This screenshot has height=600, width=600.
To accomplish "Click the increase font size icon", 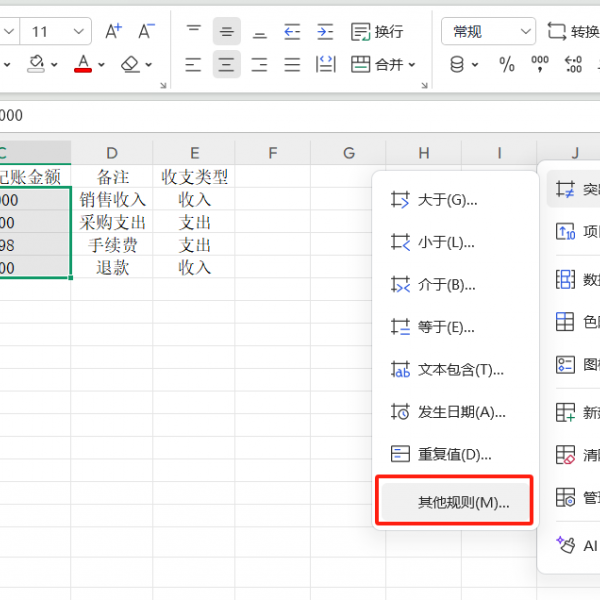I will tap(113, 31).
